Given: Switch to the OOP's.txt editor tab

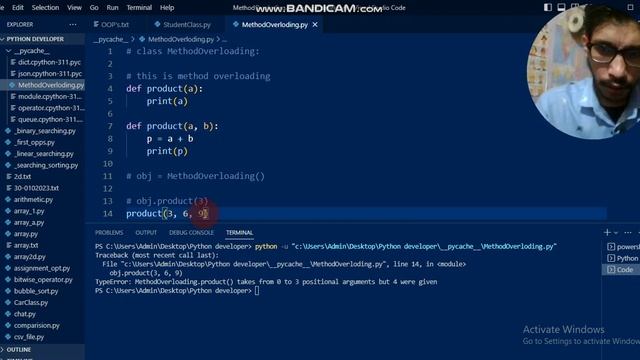Looking at the screenshot, I should [111, 24].
